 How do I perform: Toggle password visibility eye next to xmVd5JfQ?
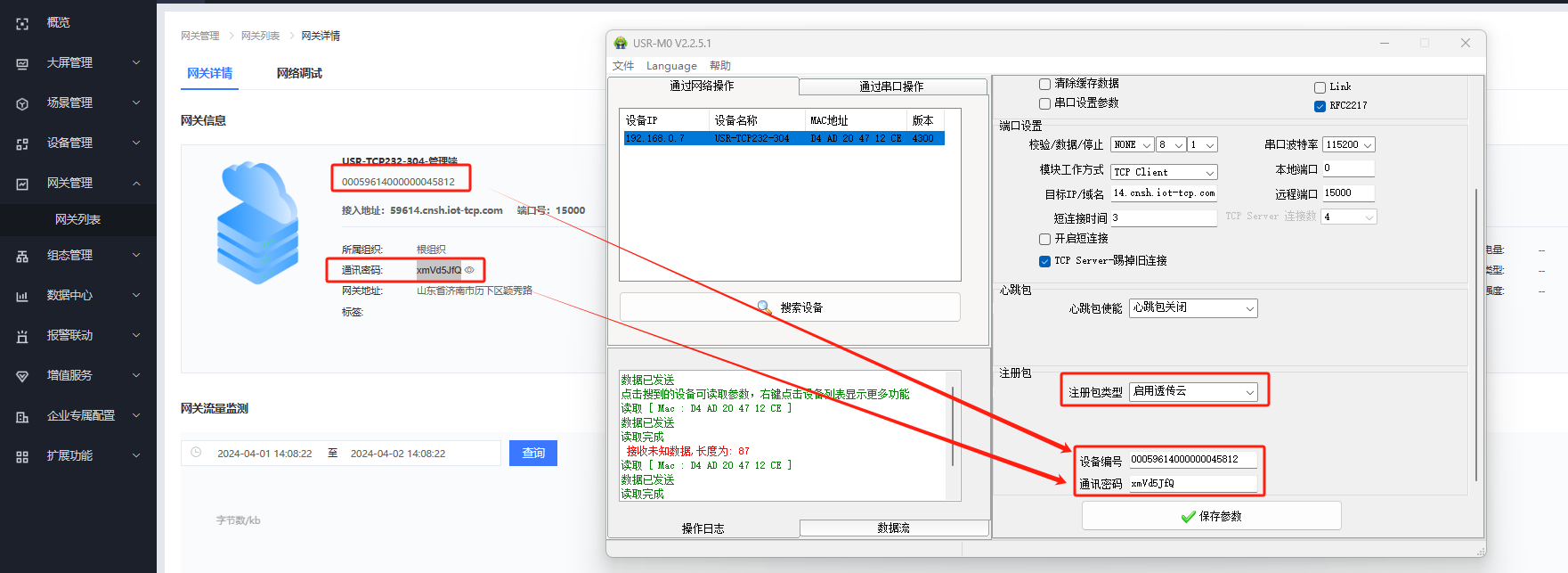(469, 270)
